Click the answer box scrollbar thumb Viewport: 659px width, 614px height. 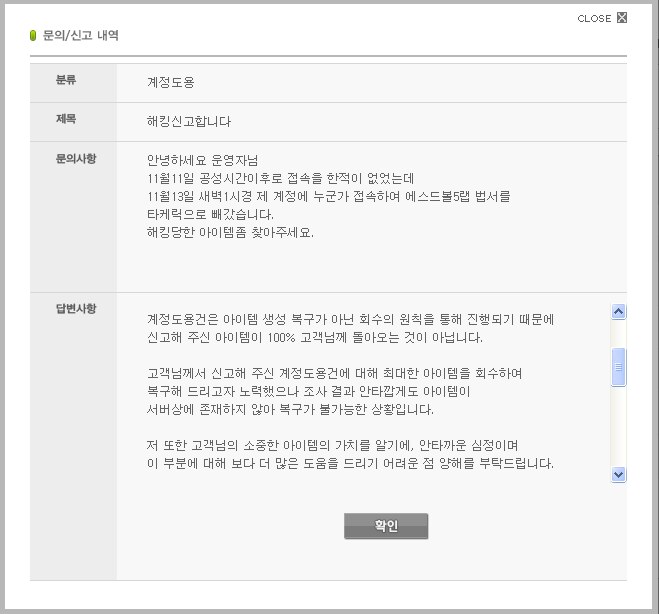pyautogui.click(x=618, y=367)
